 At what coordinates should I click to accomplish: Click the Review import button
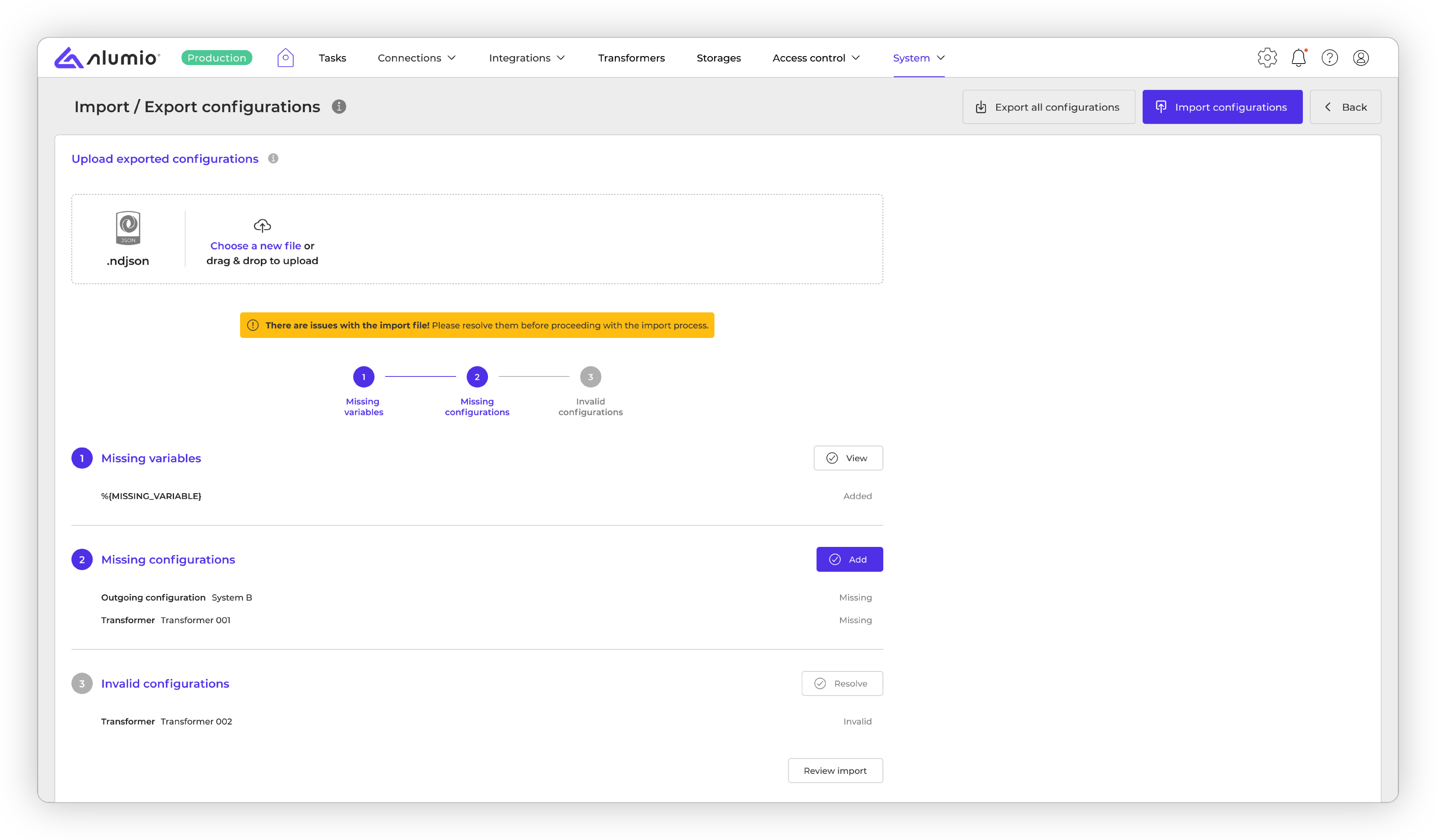[x=835, y=770]
